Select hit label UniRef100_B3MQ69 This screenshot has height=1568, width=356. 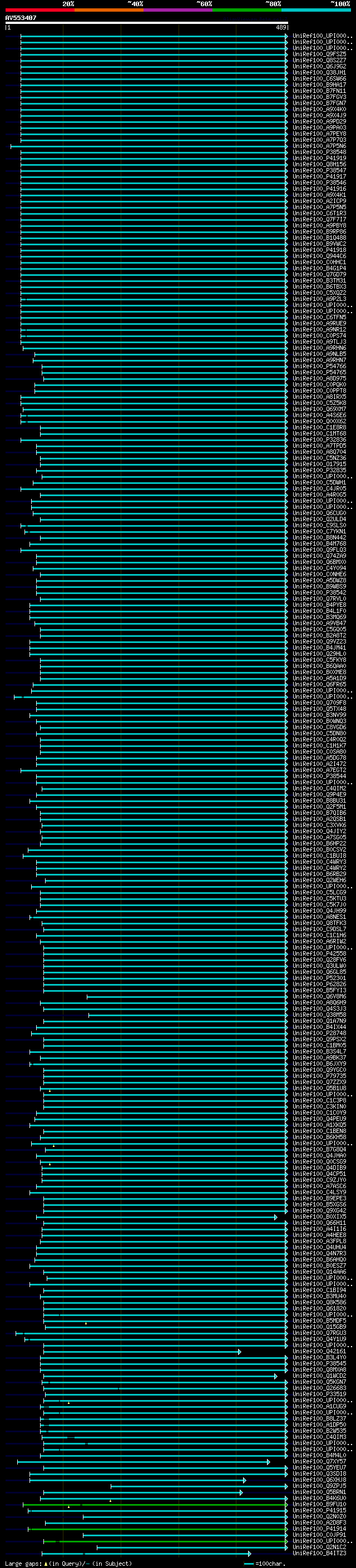tap(319, 617)
